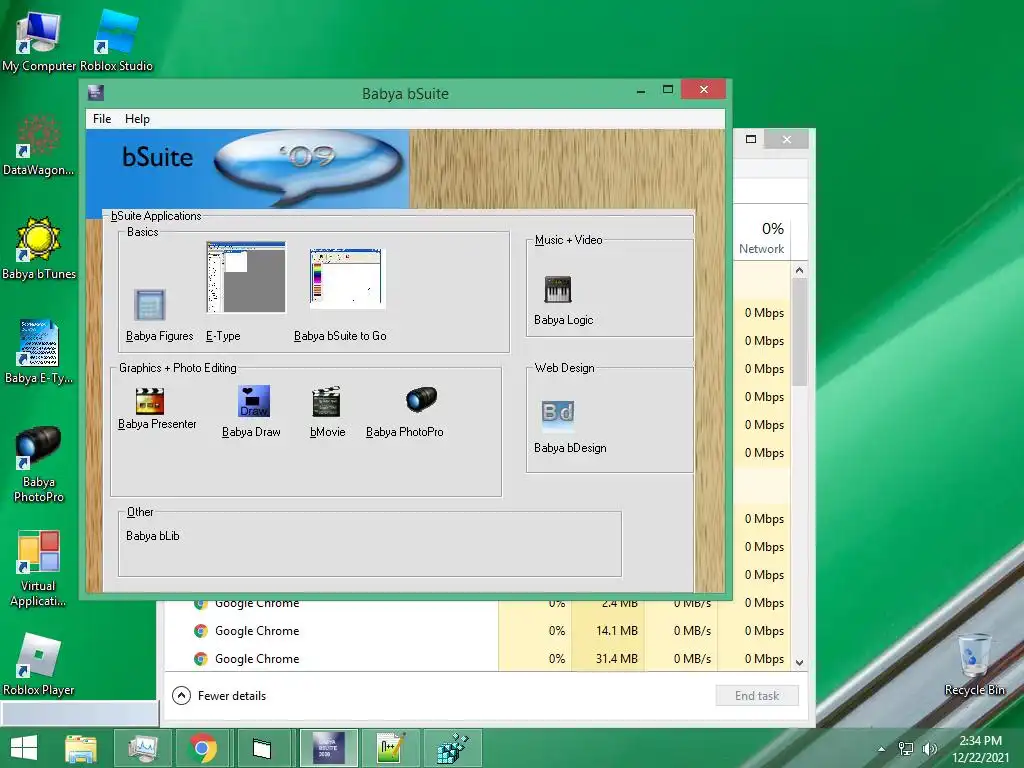The image size is (1024, 768).
Task: Switch to Task Manager taskbar button
Action: point(143,748)
